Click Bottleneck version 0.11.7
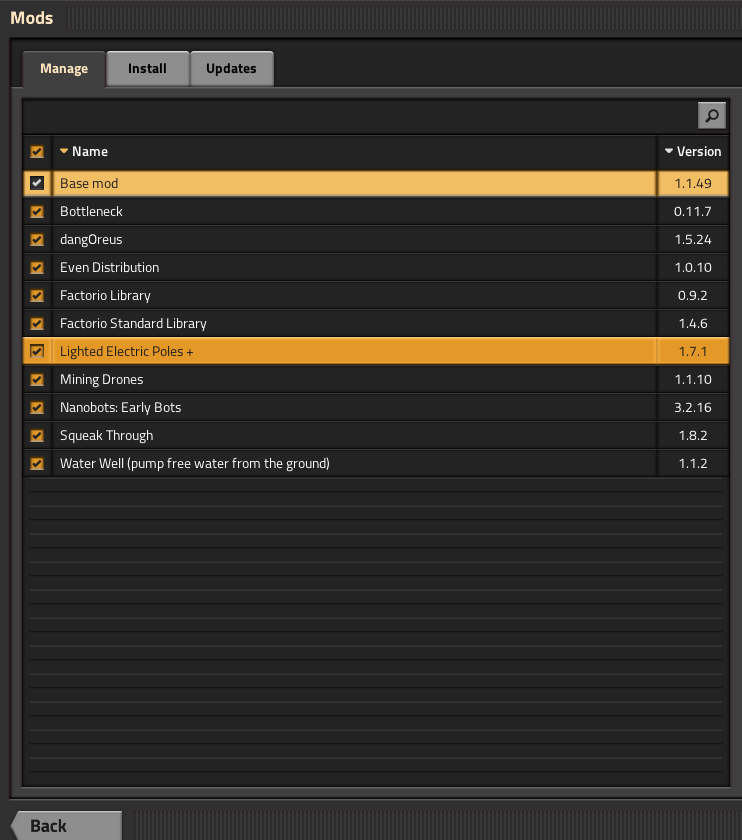 (693, 212)
